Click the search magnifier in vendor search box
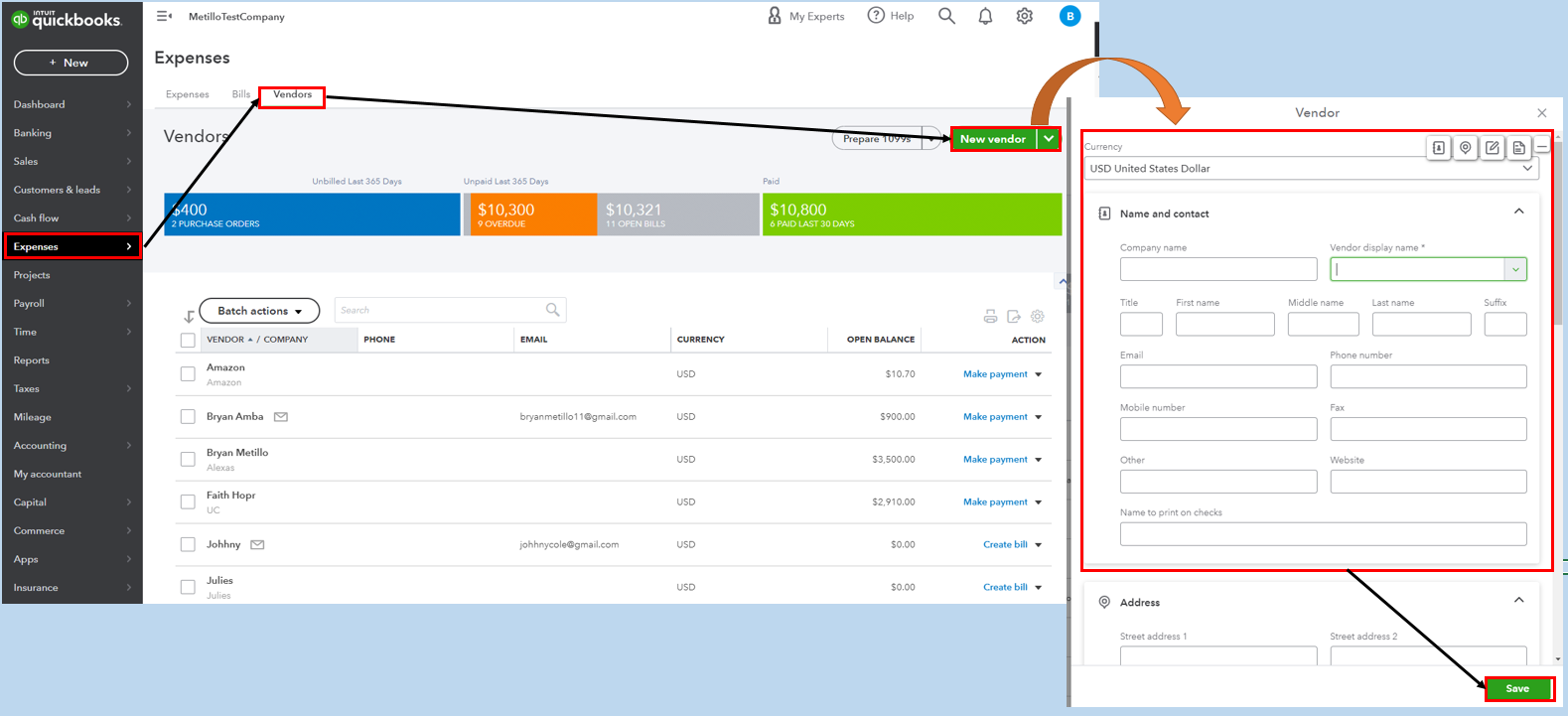Screen dimensions: 1568x716 [x=553, y=310]
